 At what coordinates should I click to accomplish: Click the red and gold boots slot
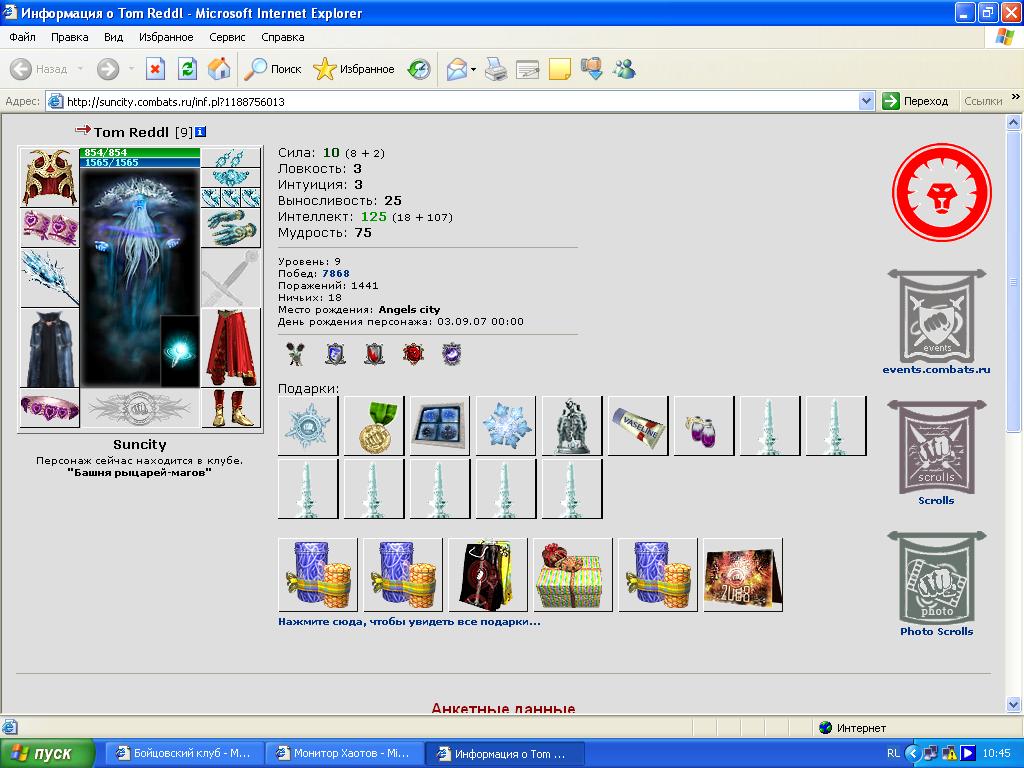[x=231, y=408]
